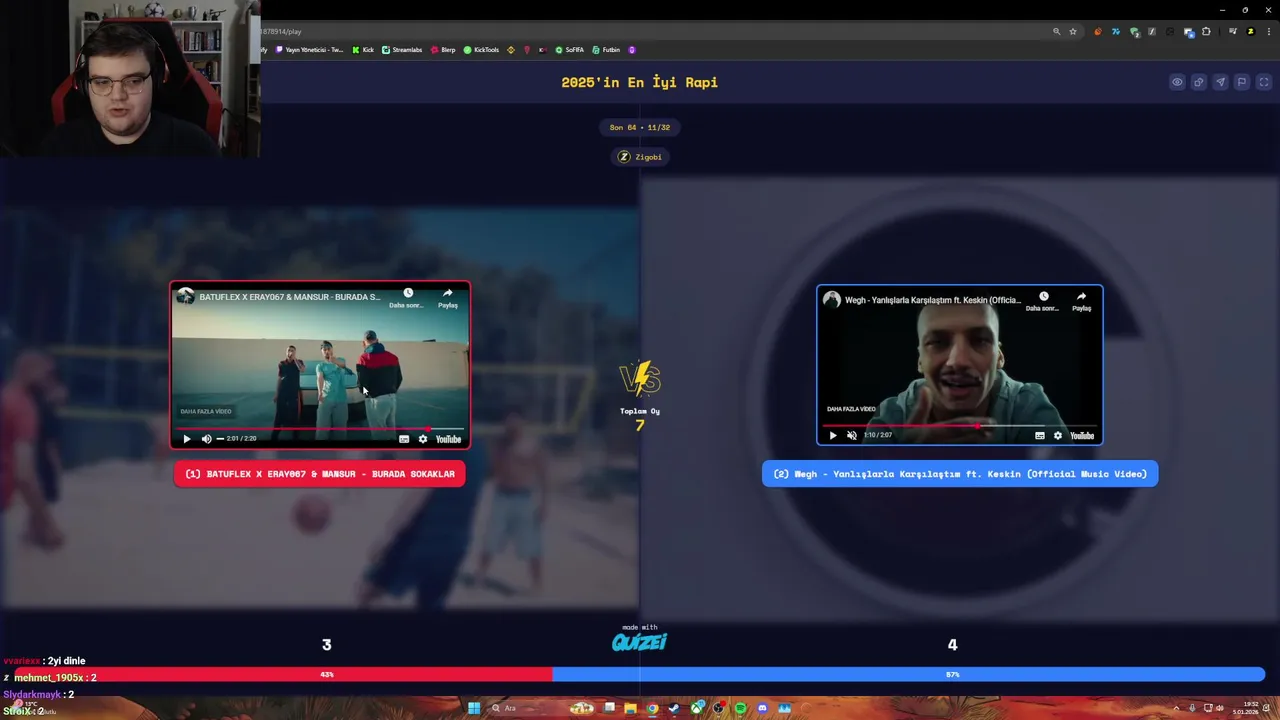This screenshot has width=1280, height=720.
Task: Play the BATUFLEX video
Action: (x=186, y=439)
